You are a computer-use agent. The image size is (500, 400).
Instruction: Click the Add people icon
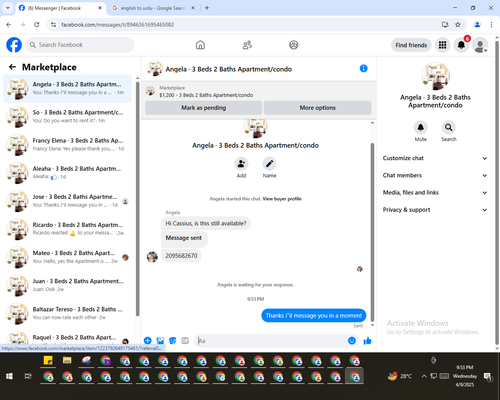(x=241, y=164)
